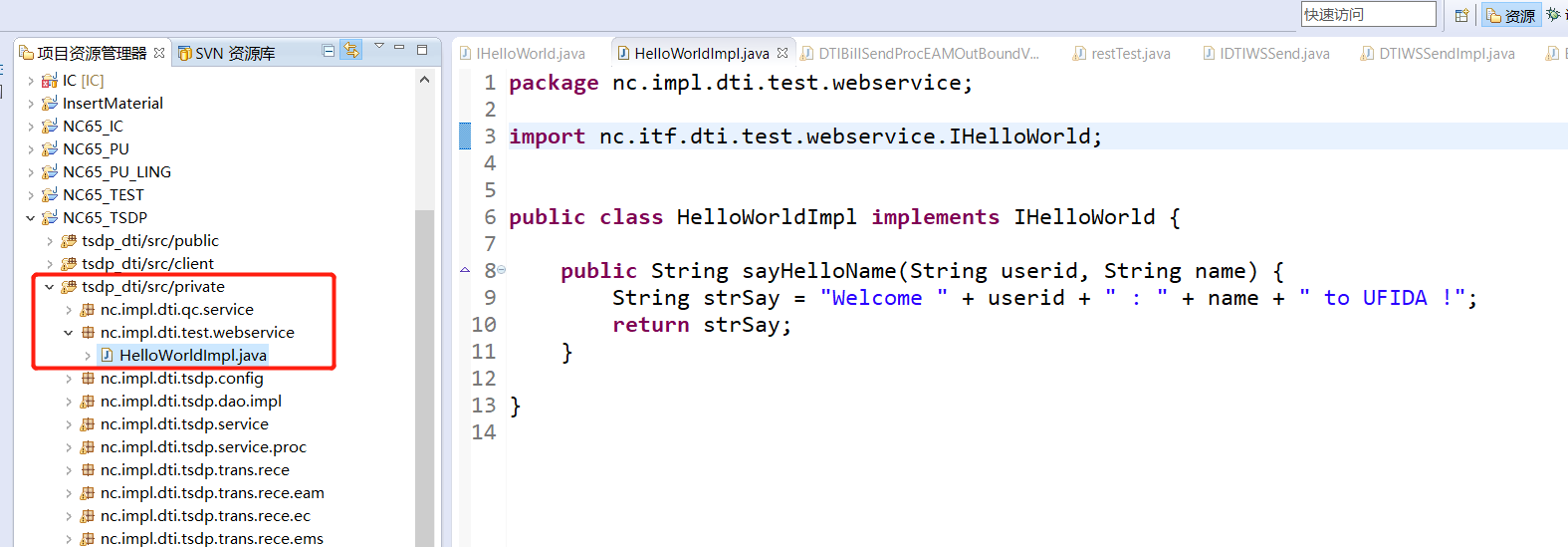1568x547 pixels.
Task: Click nc.impl.dti.qc.service package icon
Action: [x=88, y=310]
